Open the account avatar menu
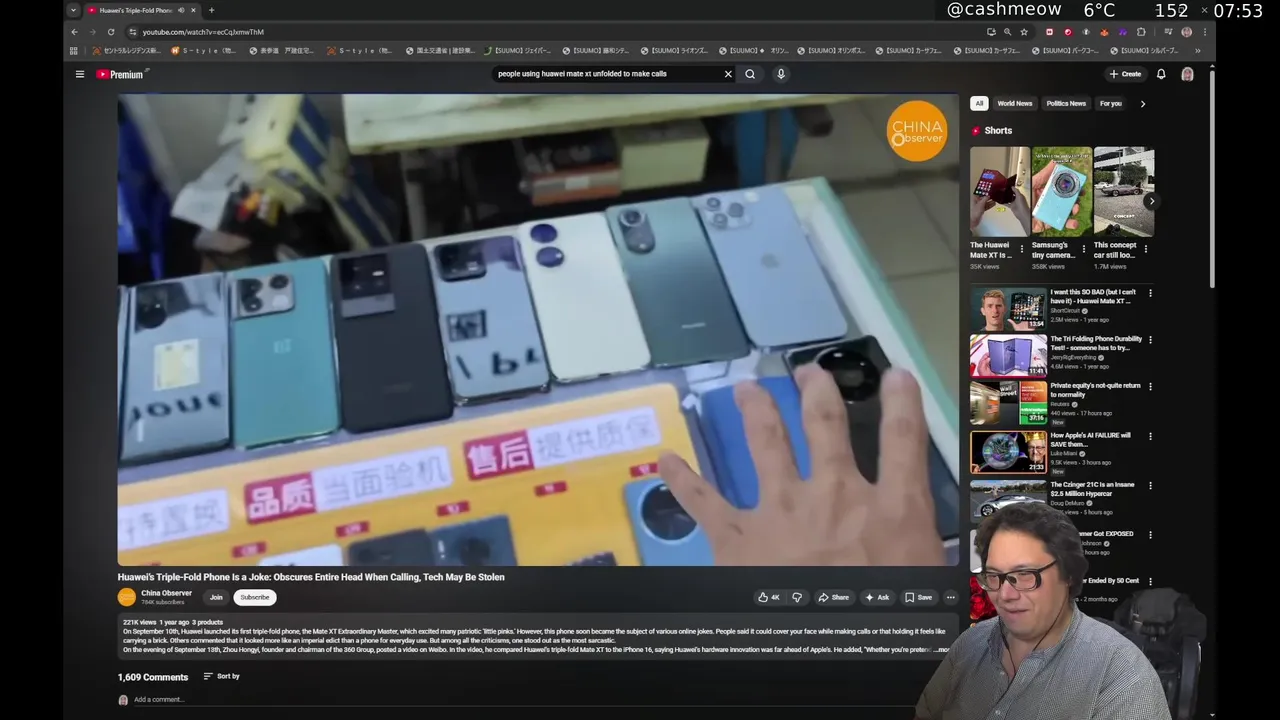The height and width of the screenshot is (720, 1280). (x=1187, y=74)
